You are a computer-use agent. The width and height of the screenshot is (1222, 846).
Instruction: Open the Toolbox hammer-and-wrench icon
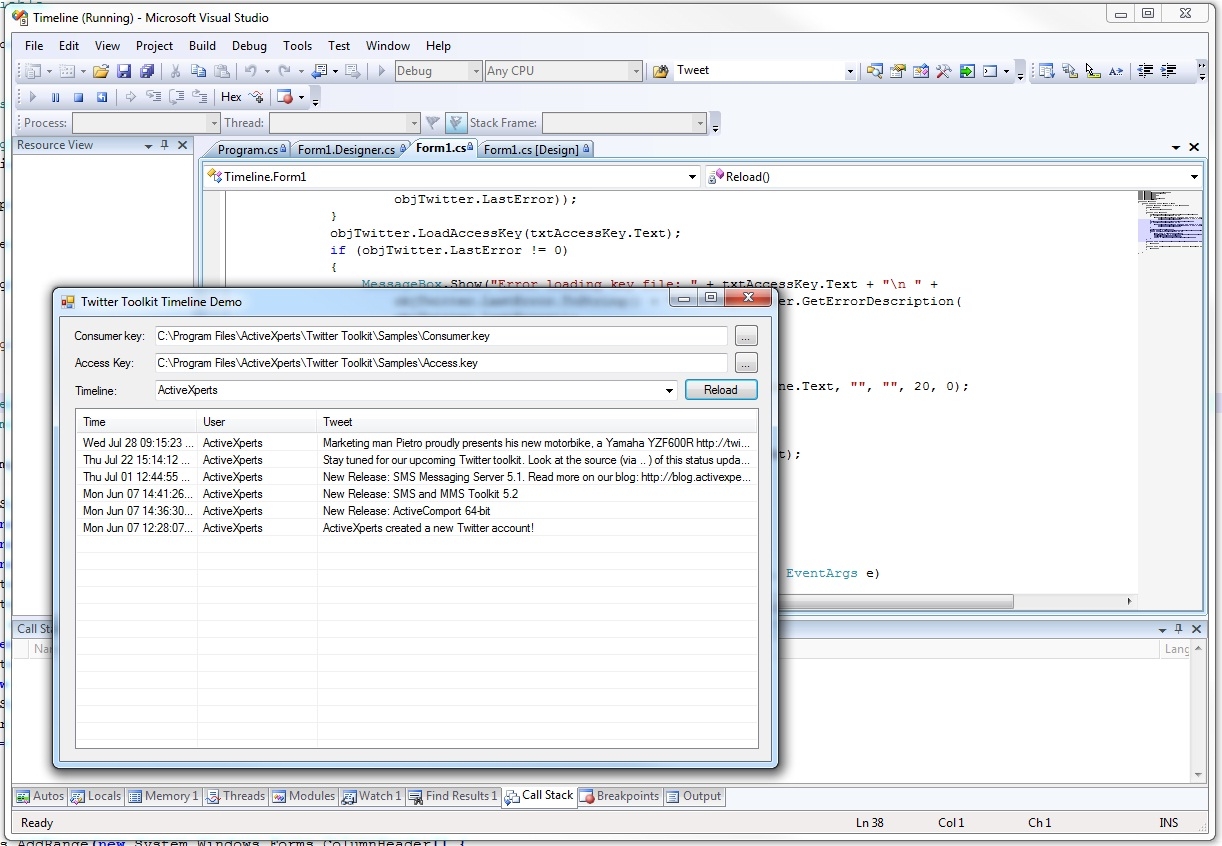click(x=943, y=71)
